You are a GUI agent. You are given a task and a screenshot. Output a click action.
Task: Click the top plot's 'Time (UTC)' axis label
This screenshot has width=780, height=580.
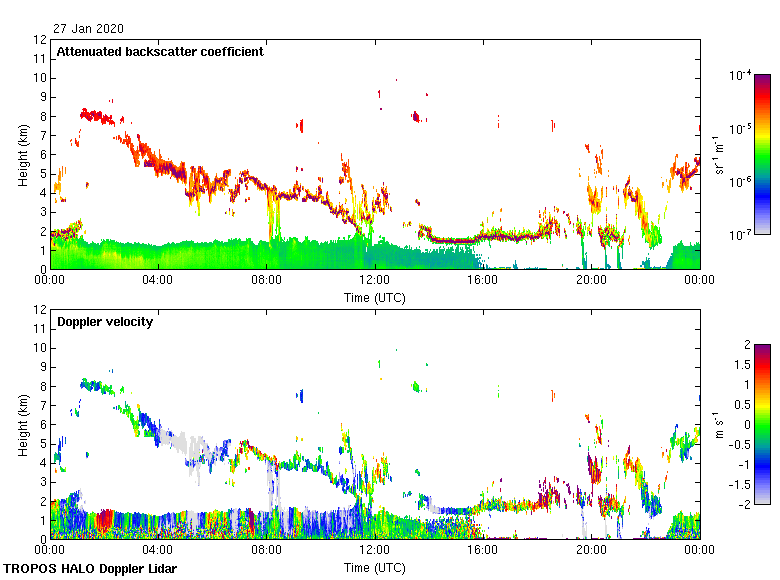point(375,298)
